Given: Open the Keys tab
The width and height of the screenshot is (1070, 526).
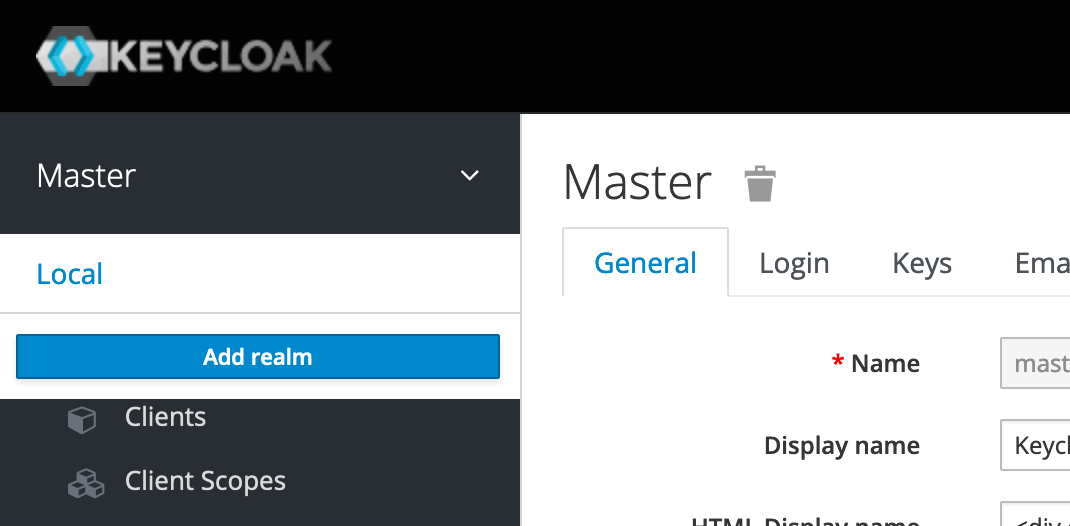Looking at the screenshot, I should pos(921,263).
